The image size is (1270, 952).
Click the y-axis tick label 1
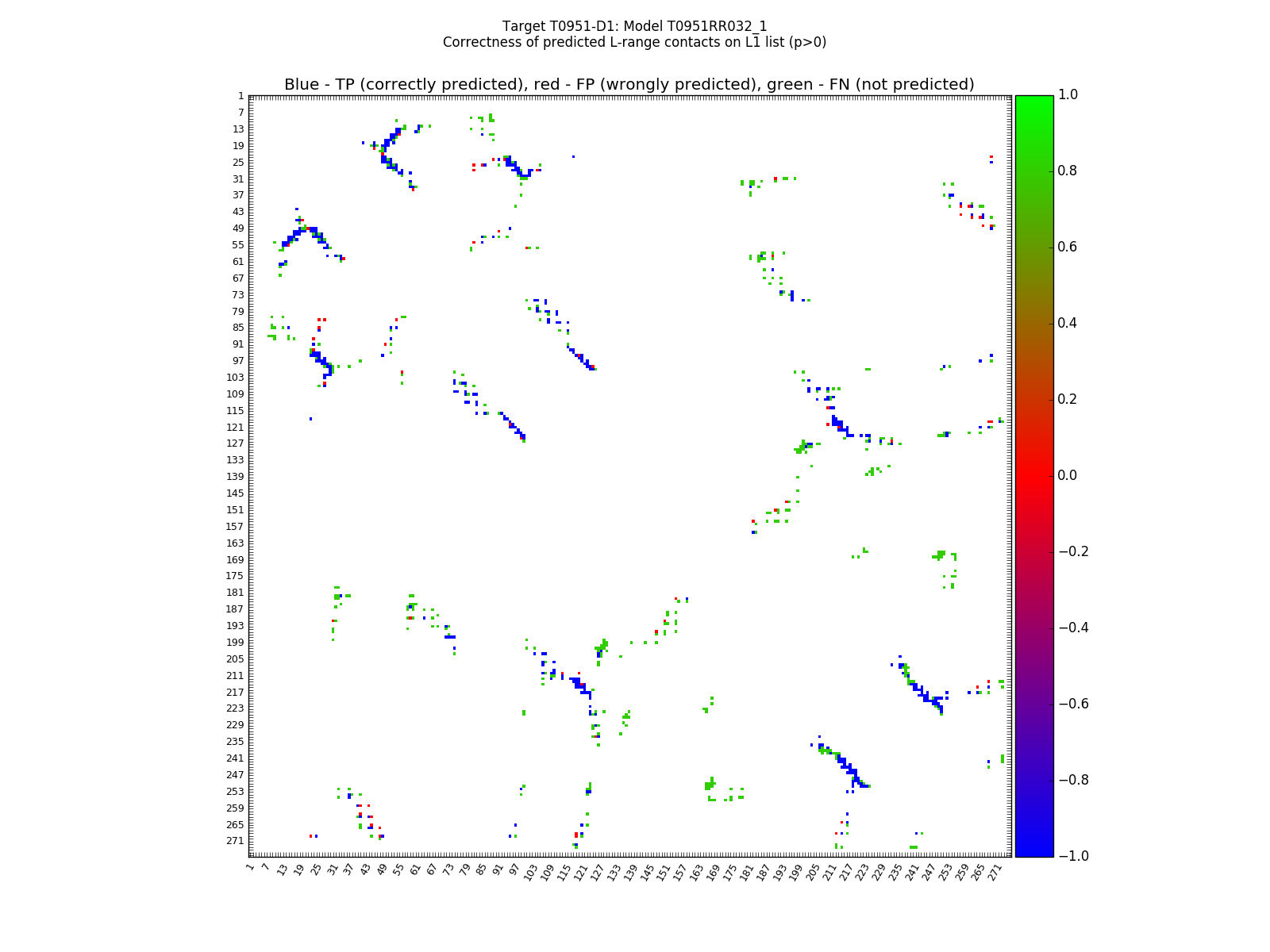pyautogui.click(x=241, y=96)
